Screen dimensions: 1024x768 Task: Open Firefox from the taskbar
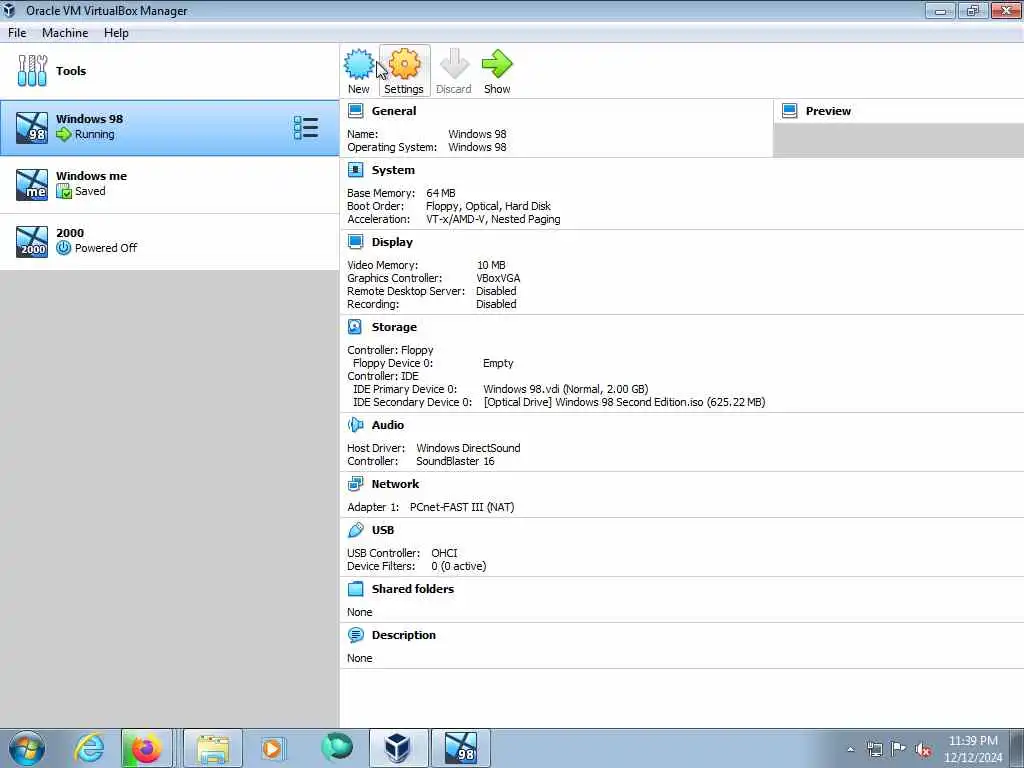tap(146, 748)
